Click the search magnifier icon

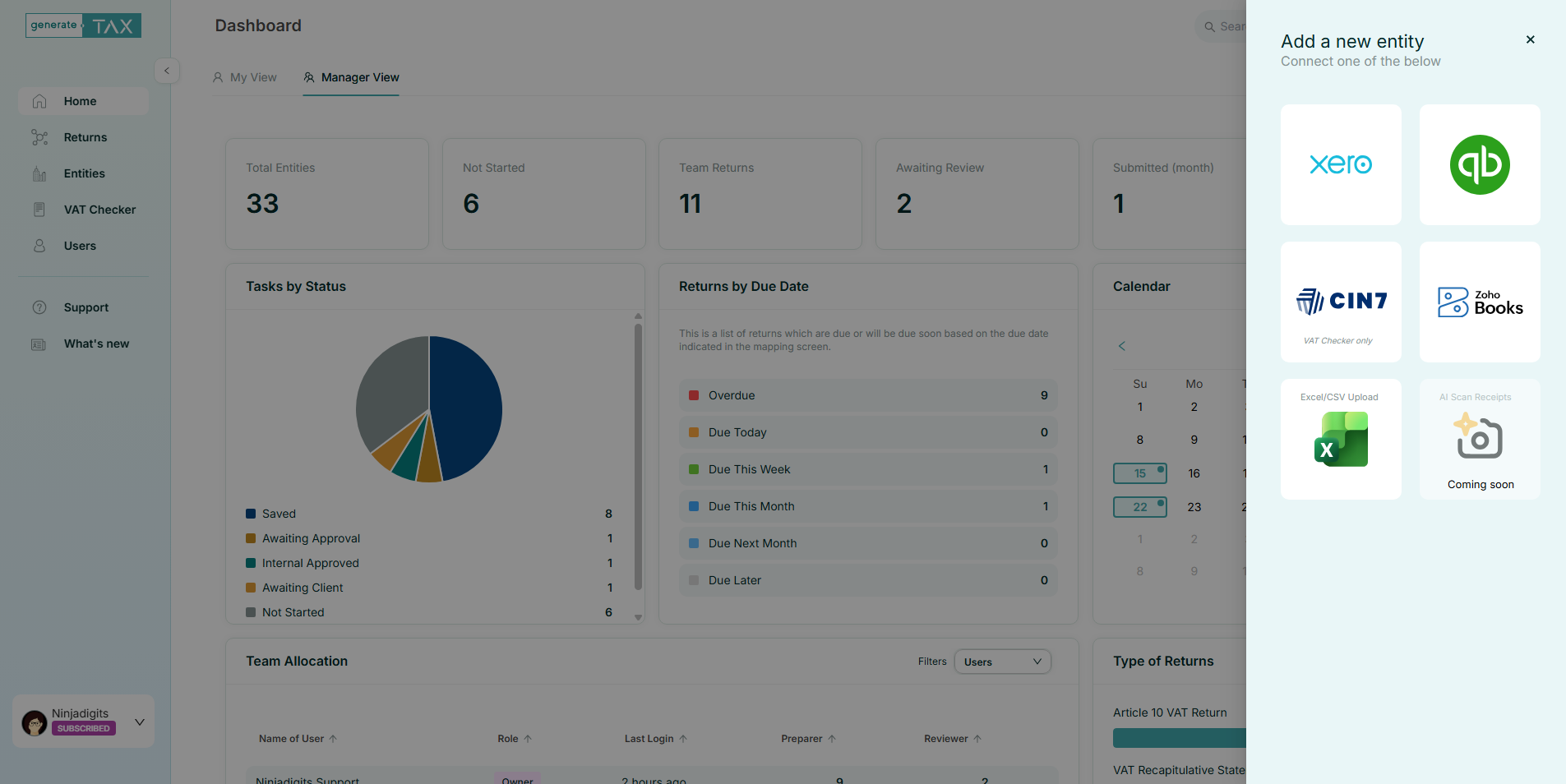point(1208,26)
